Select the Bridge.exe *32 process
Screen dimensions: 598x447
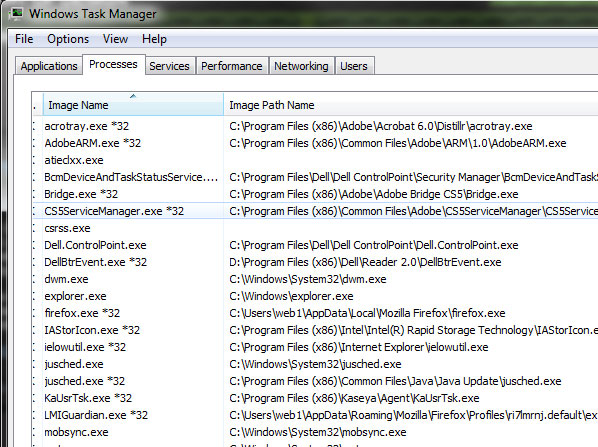81,194
